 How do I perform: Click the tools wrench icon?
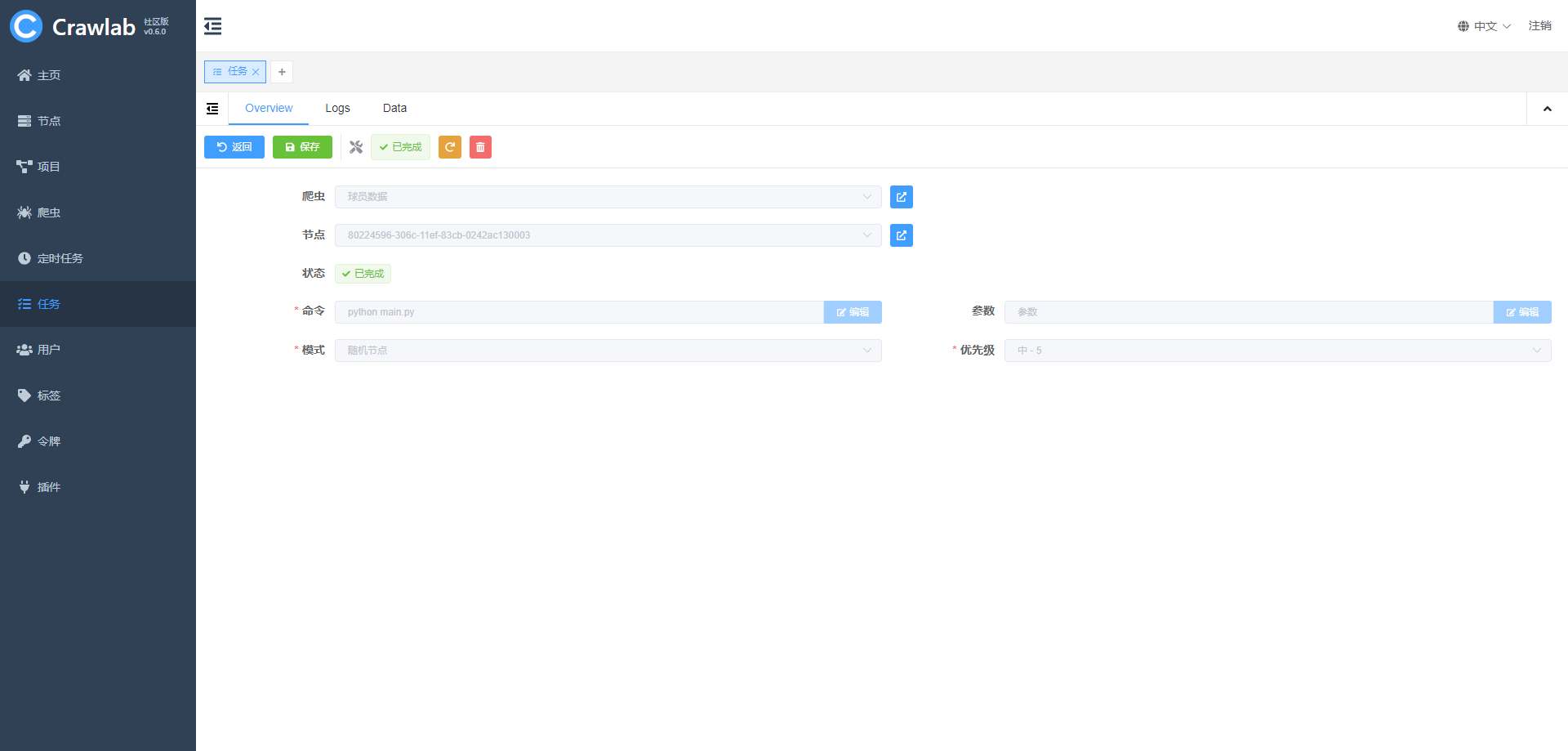pos(356,147)
